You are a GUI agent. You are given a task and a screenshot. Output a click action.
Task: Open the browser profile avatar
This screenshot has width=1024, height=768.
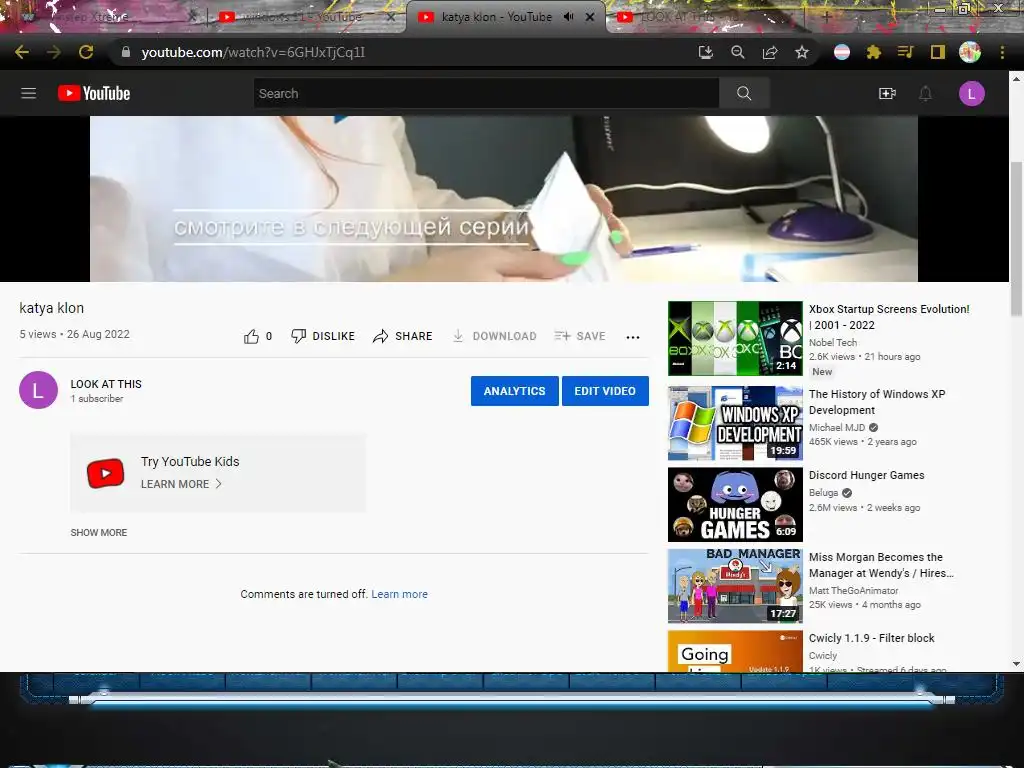[970, 52]
